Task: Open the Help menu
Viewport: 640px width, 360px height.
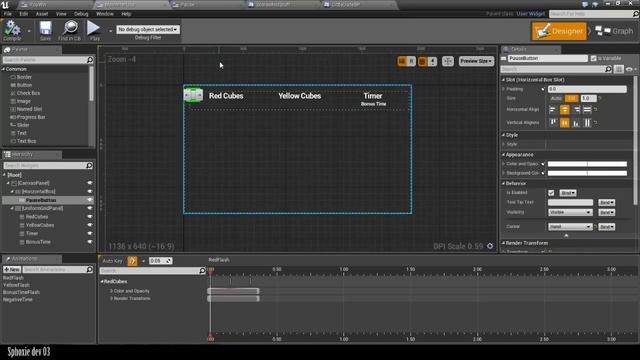Action: pos(126,14)
